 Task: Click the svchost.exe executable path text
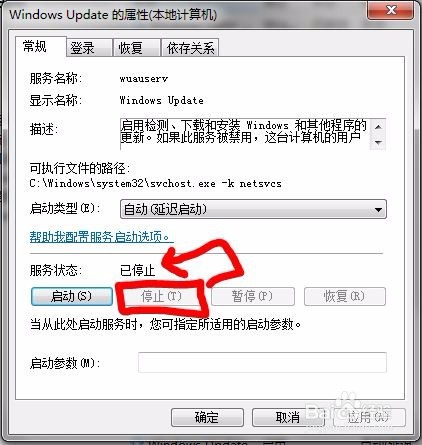155,183
